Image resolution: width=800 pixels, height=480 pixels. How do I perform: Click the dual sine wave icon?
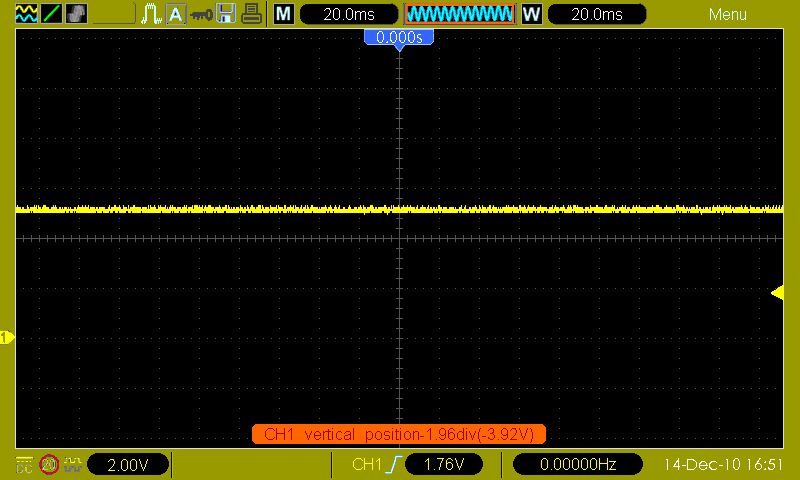(26, 14)
